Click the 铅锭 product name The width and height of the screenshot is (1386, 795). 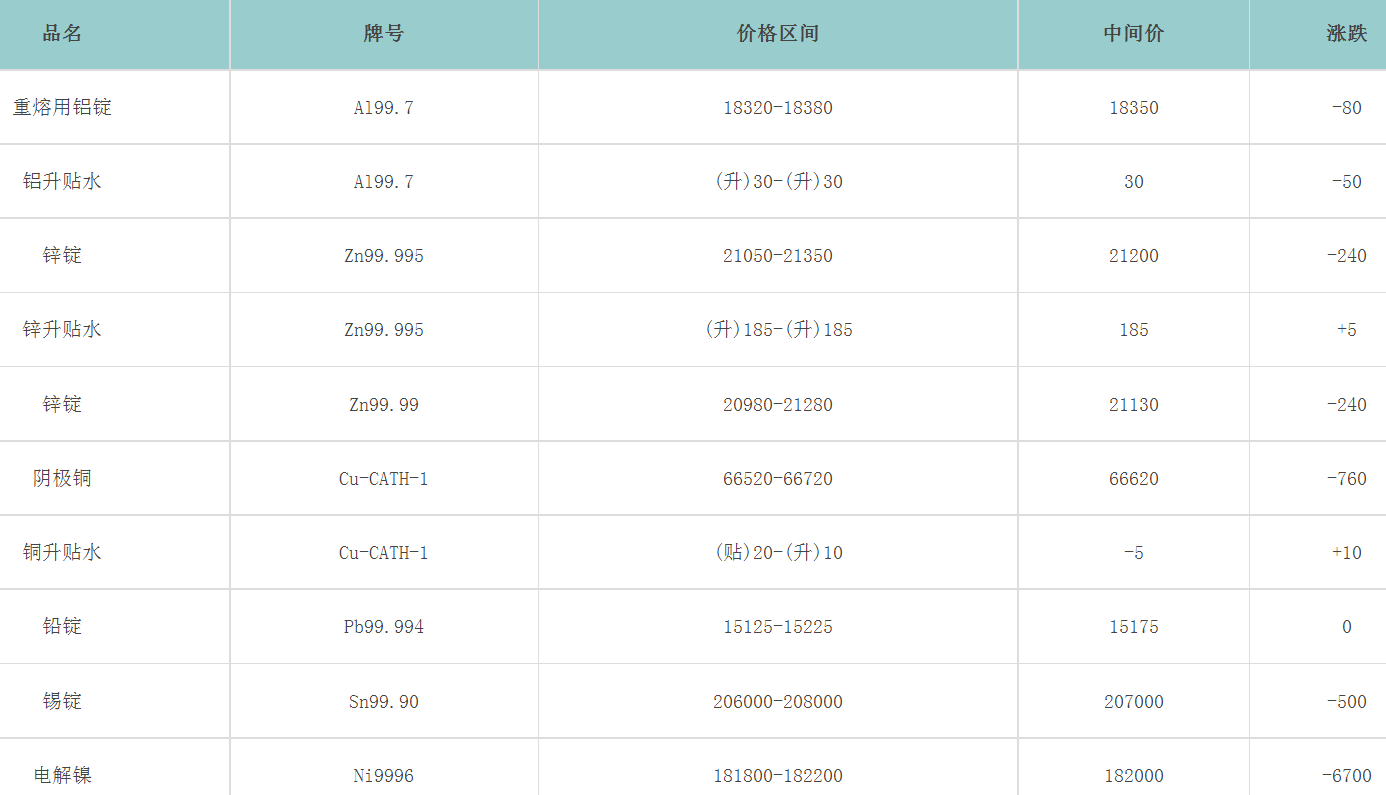click(x=62, y=627)
